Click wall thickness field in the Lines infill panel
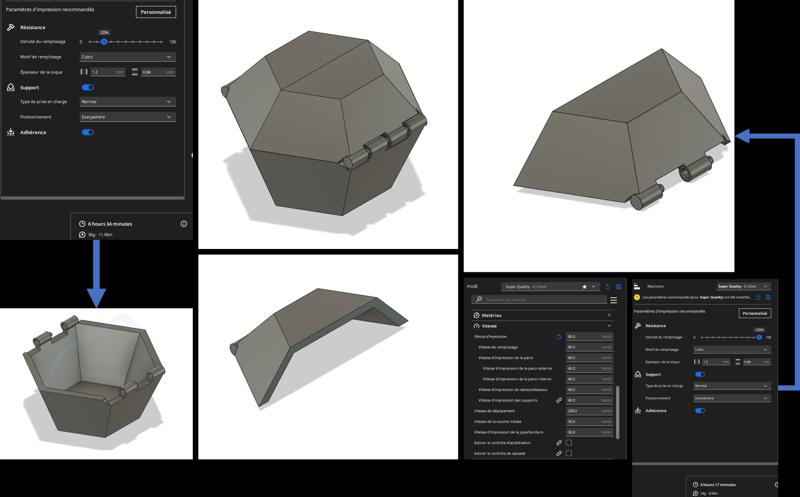Viewport: 800px width, 497px height. pyautogui.click(x=716, y=362)
